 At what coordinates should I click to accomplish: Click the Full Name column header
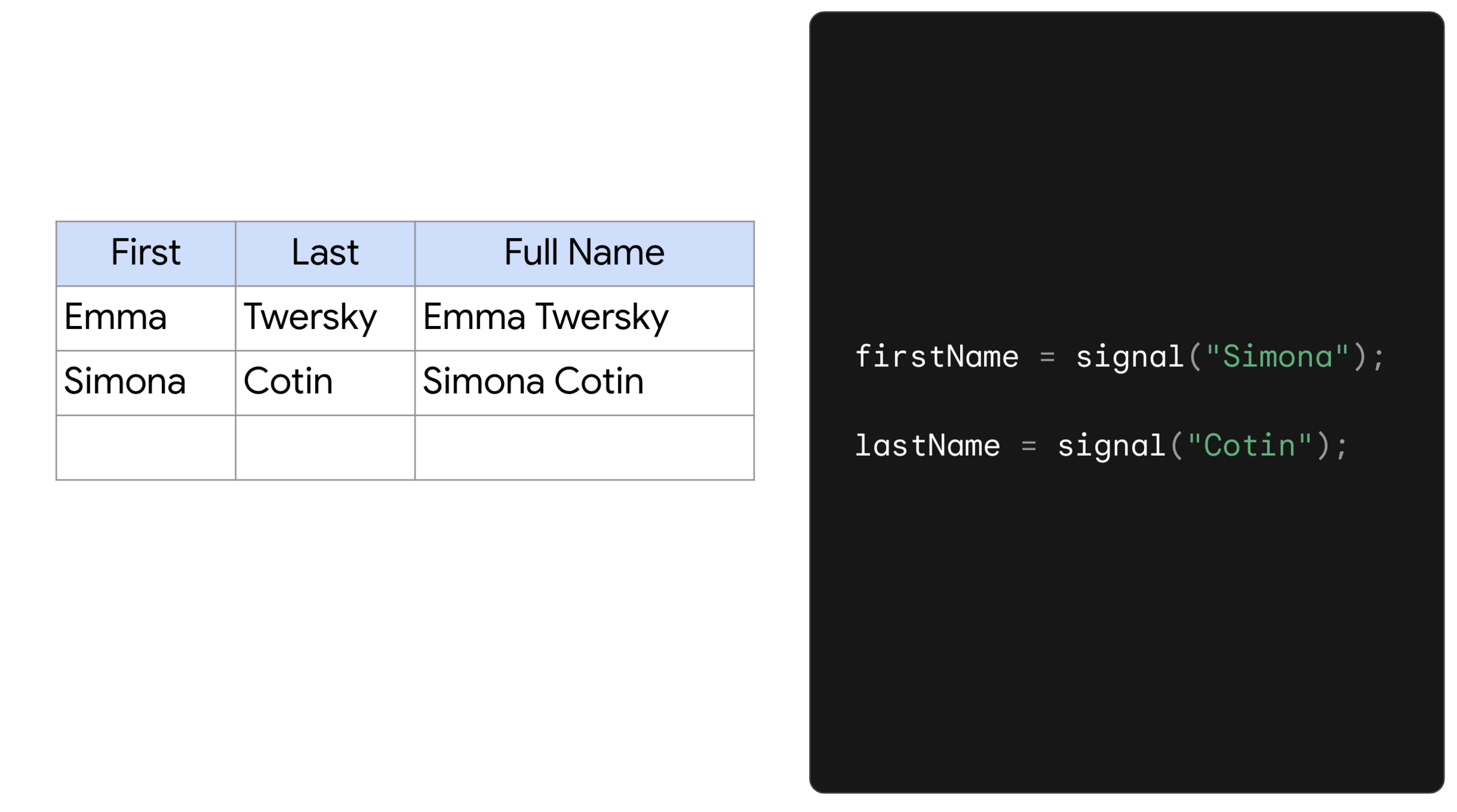tap(584, 253)
